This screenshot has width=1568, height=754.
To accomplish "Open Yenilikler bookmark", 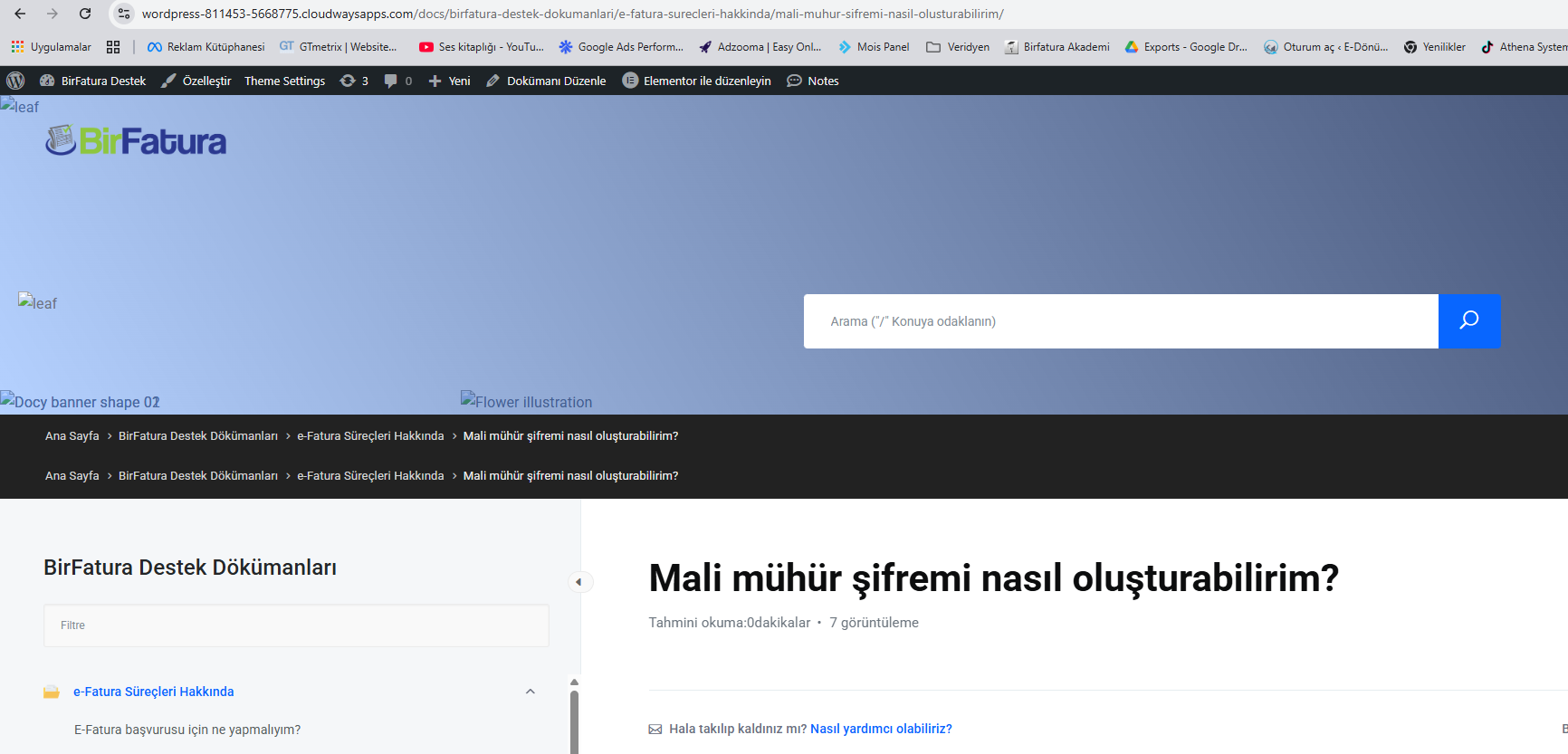I will (x=1434, y=47).
